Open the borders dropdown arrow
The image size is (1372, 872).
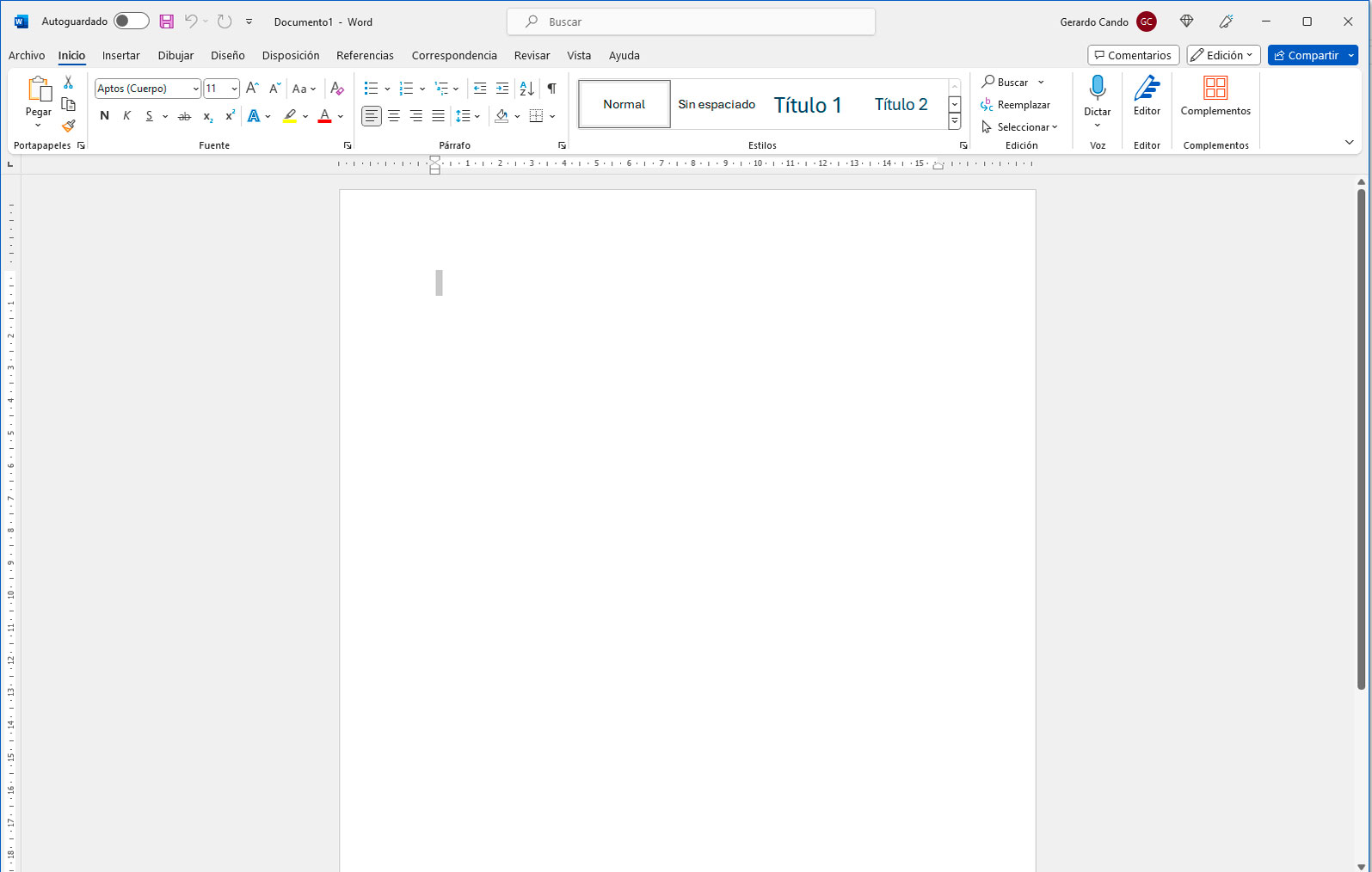552,116
